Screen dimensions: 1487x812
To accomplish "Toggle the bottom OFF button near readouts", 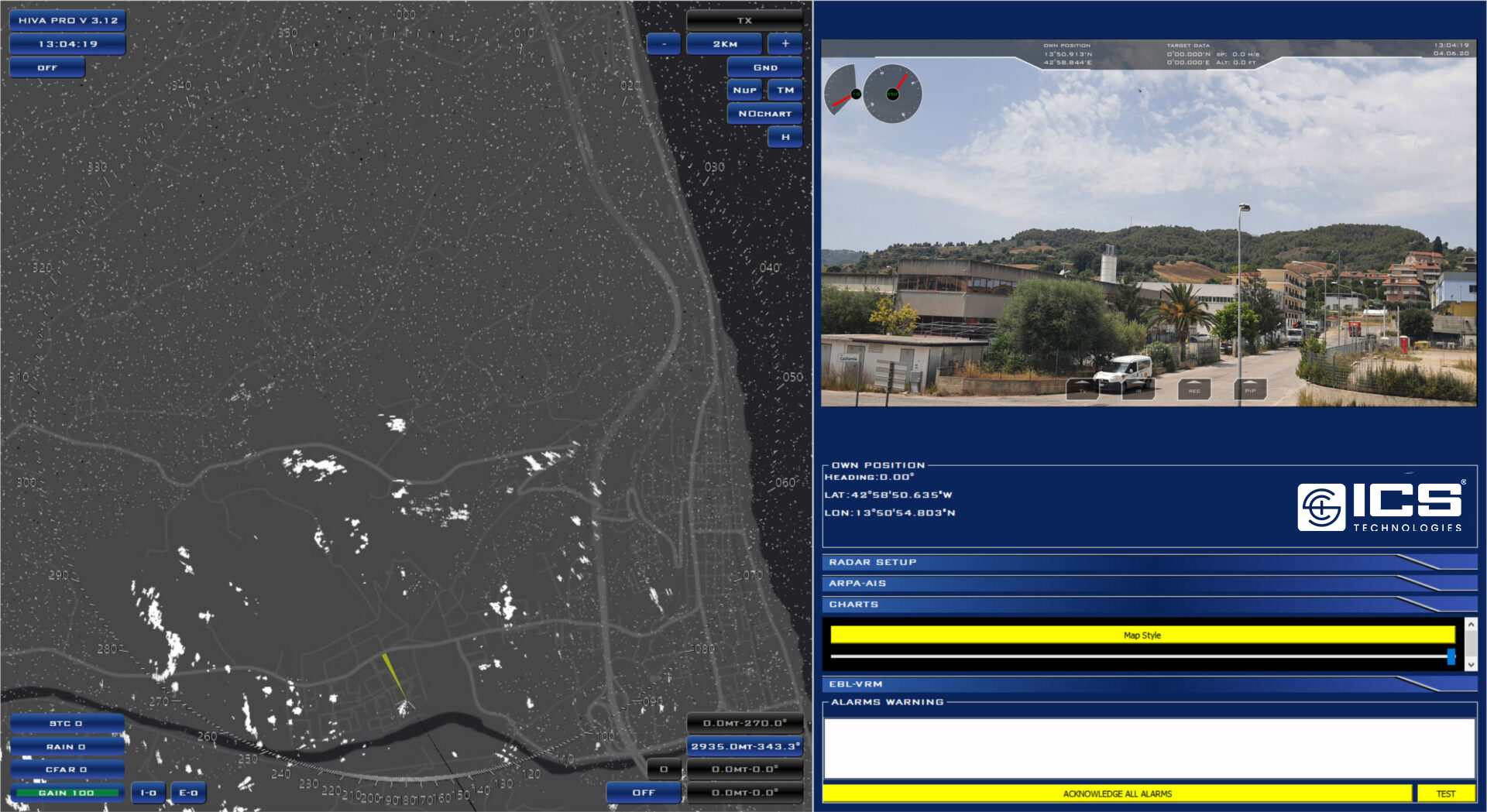I will point(644,793).
